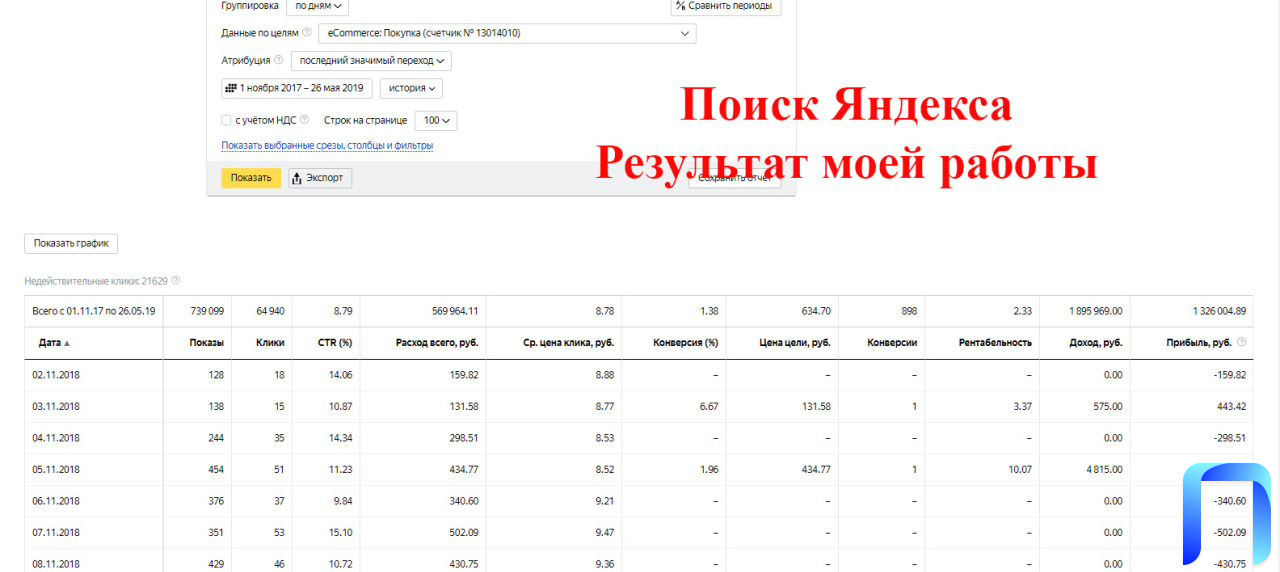Select date cell 02.11.2018
1280x572 pixels.
pos(56,375)
